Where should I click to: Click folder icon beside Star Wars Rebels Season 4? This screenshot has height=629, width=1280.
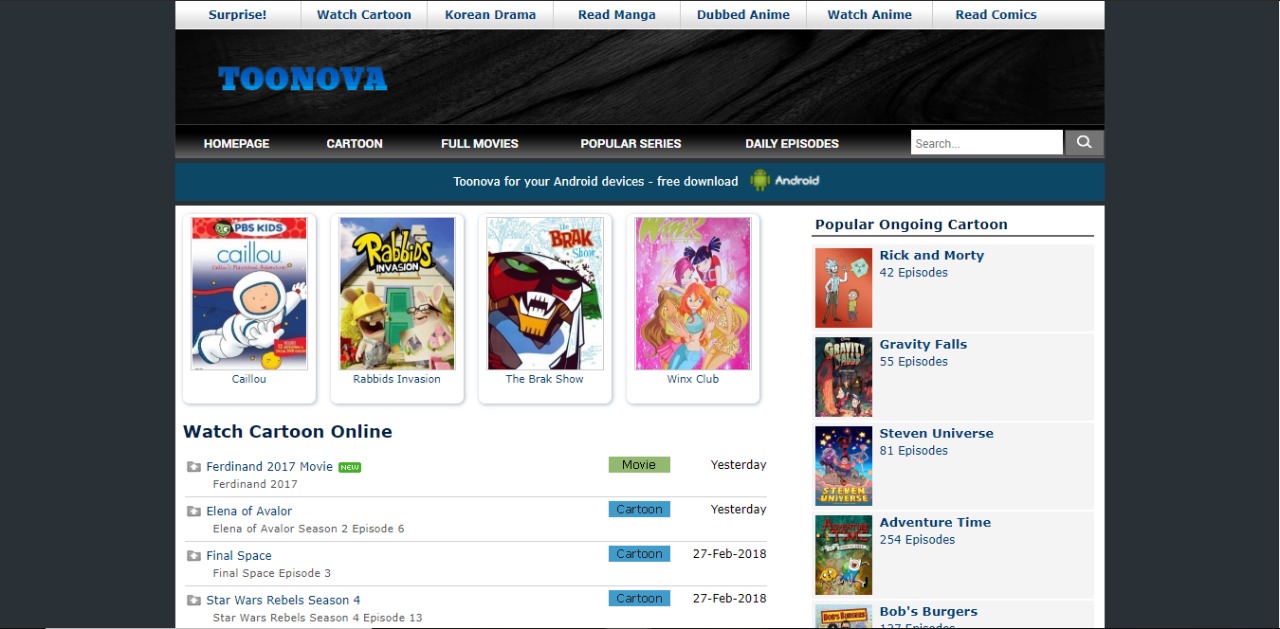(x=193, y=600)
